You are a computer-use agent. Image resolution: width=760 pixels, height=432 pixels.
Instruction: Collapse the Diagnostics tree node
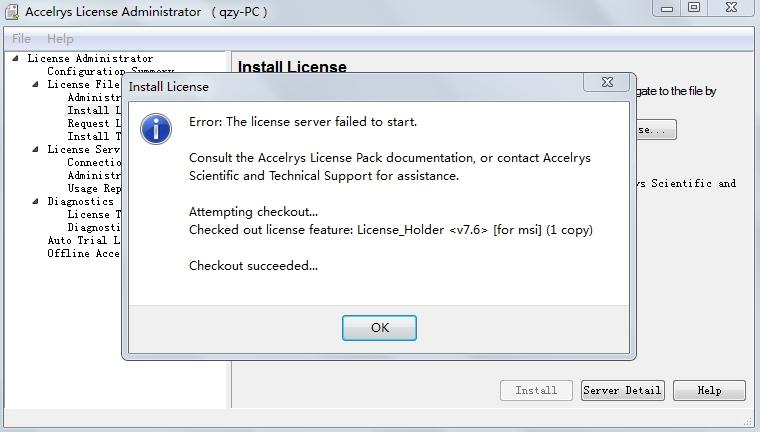[x=36, y=202]
